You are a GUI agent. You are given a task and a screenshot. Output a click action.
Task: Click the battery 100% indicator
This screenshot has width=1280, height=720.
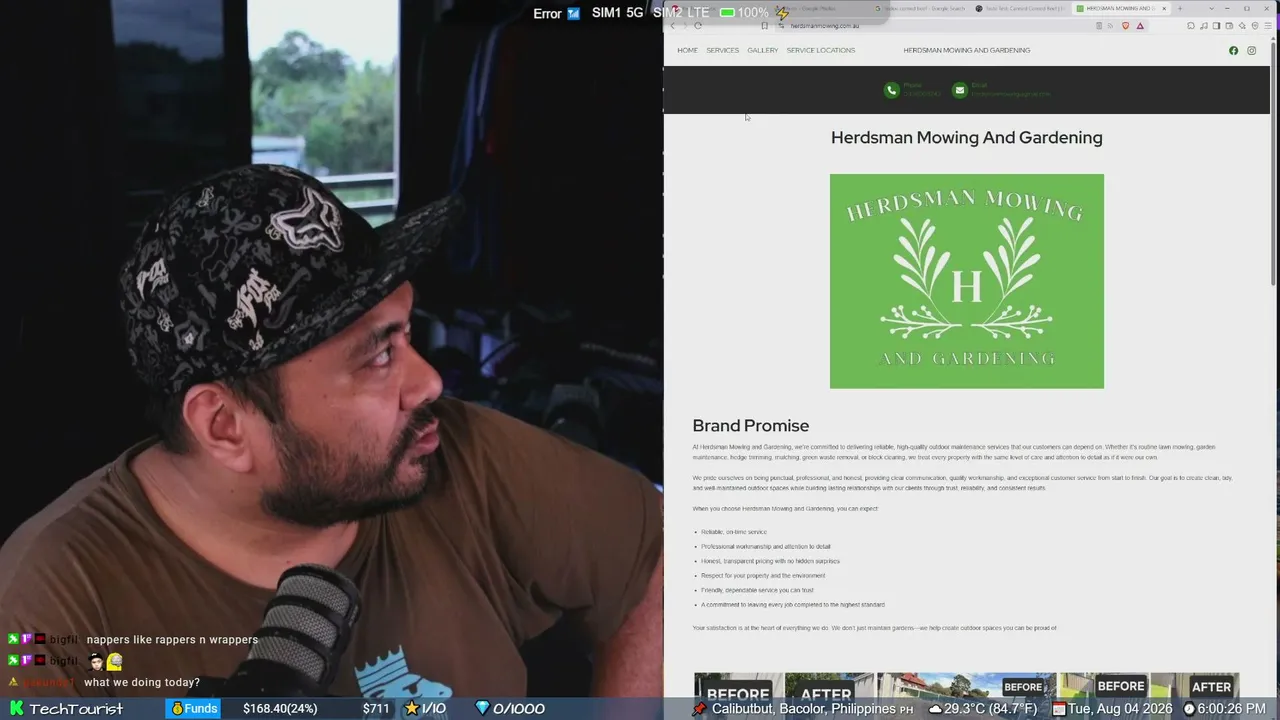click(744, 13)
